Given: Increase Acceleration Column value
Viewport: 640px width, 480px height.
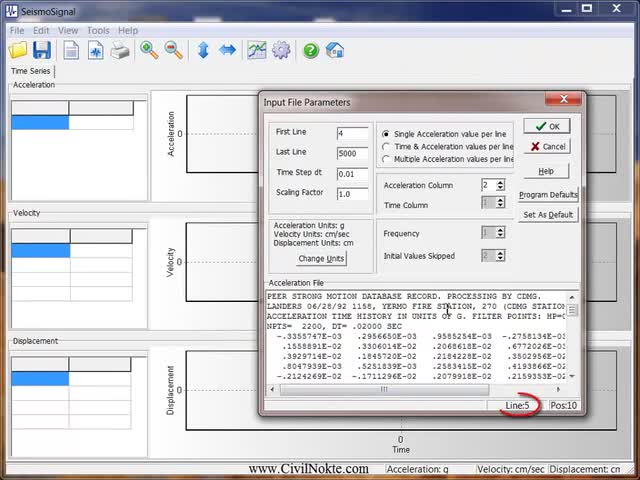Looking at the screenshot, I should (500, 182).
